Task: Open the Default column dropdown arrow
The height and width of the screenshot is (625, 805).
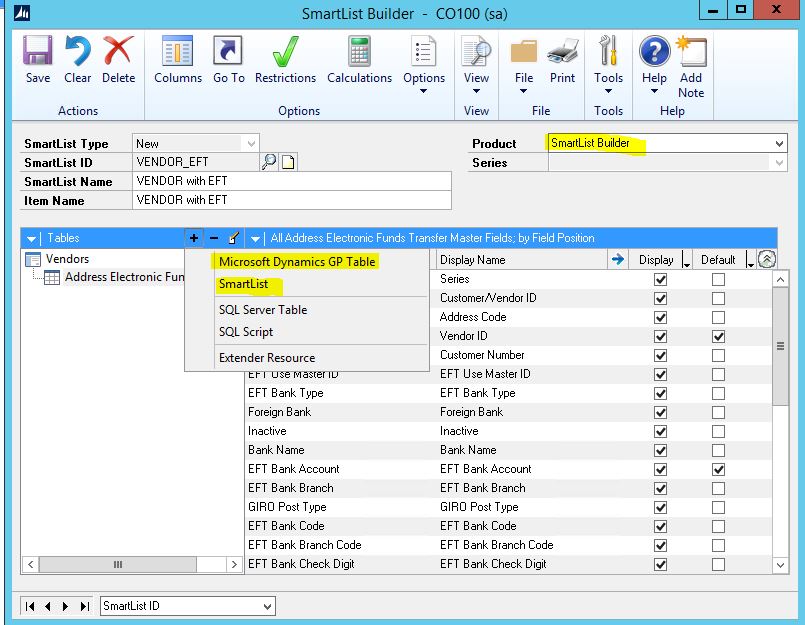Action: click(750, 261)
